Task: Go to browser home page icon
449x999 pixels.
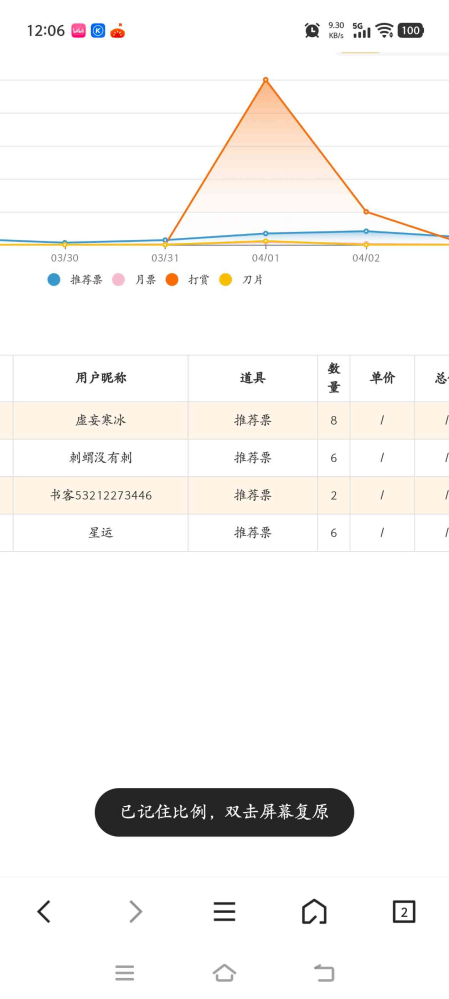Action: tap(314, 912)
